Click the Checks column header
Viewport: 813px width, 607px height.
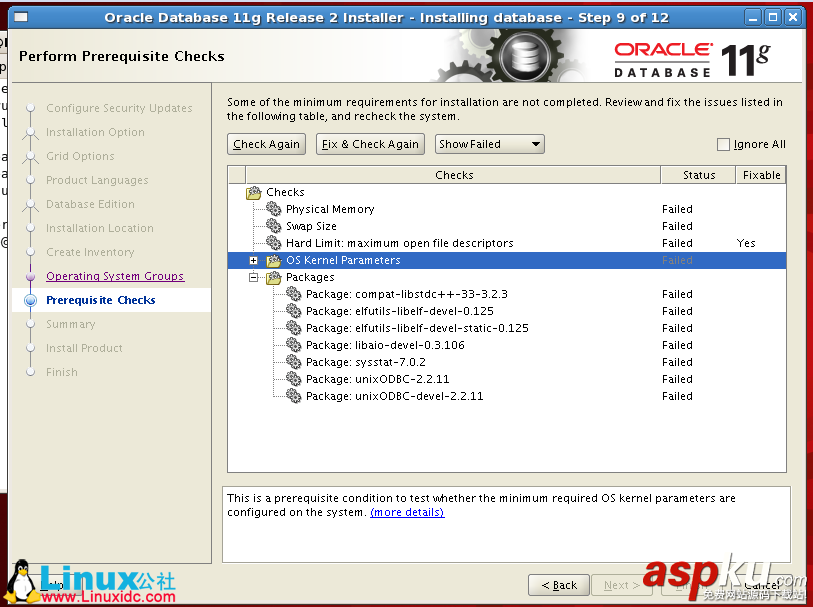pyautogui.click(x=454, y=175)
